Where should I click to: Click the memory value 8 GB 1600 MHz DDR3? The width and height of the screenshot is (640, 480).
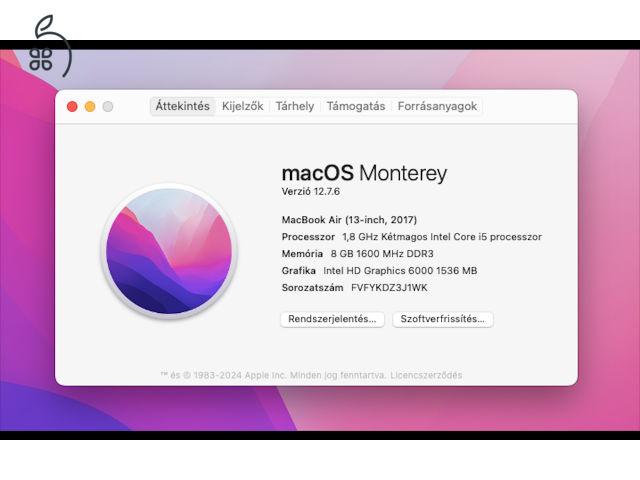382,254
